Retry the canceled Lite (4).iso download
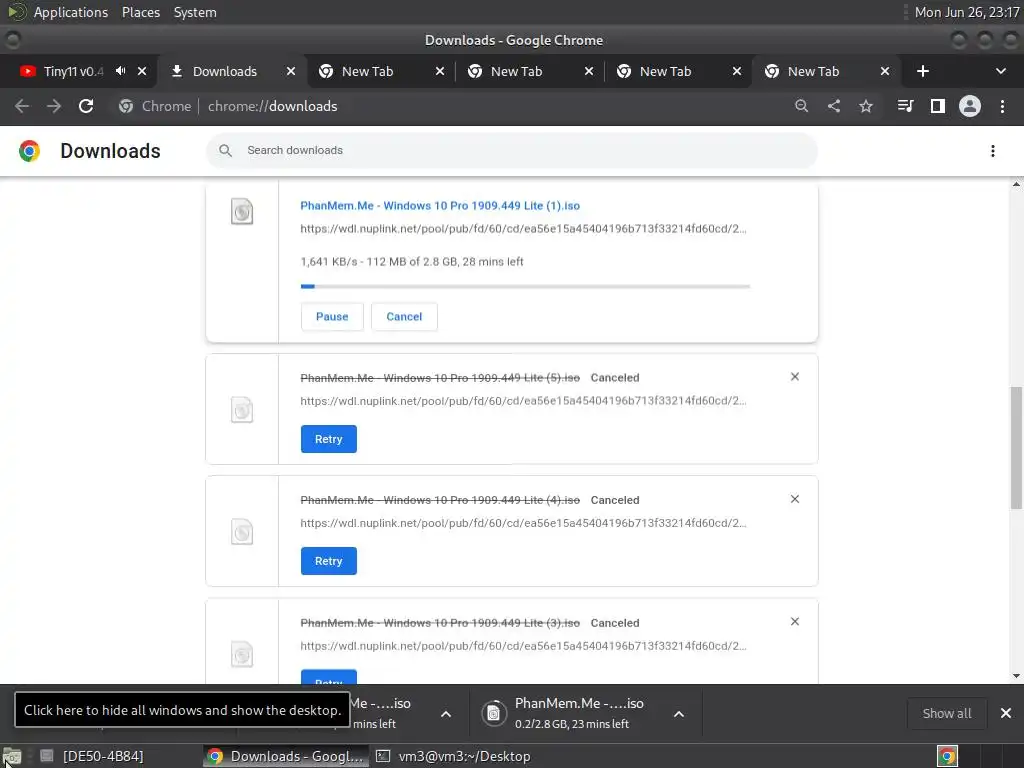 [328, 561]
